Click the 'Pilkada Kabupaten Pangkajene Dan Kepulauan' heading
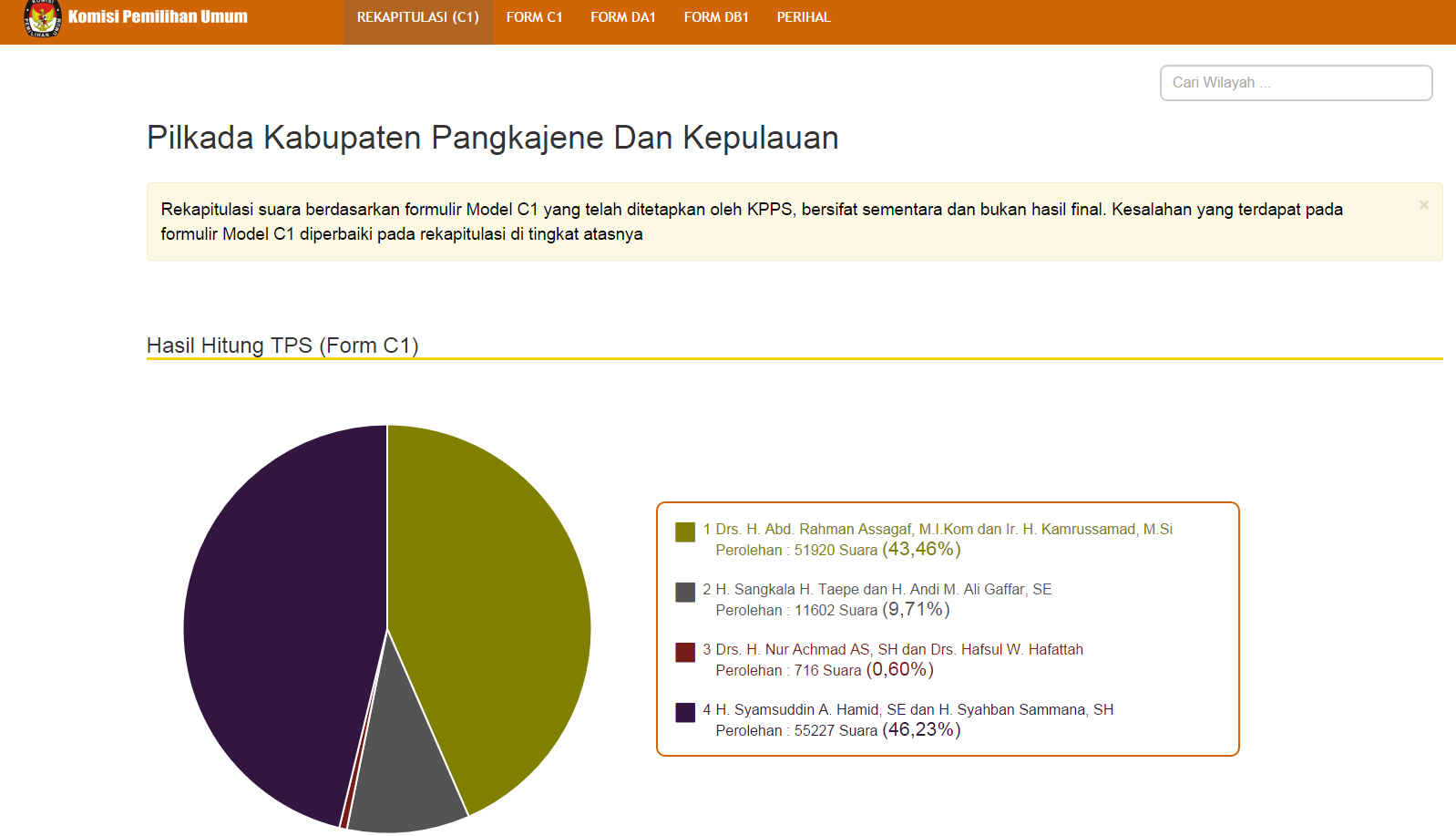 [493, 138]
